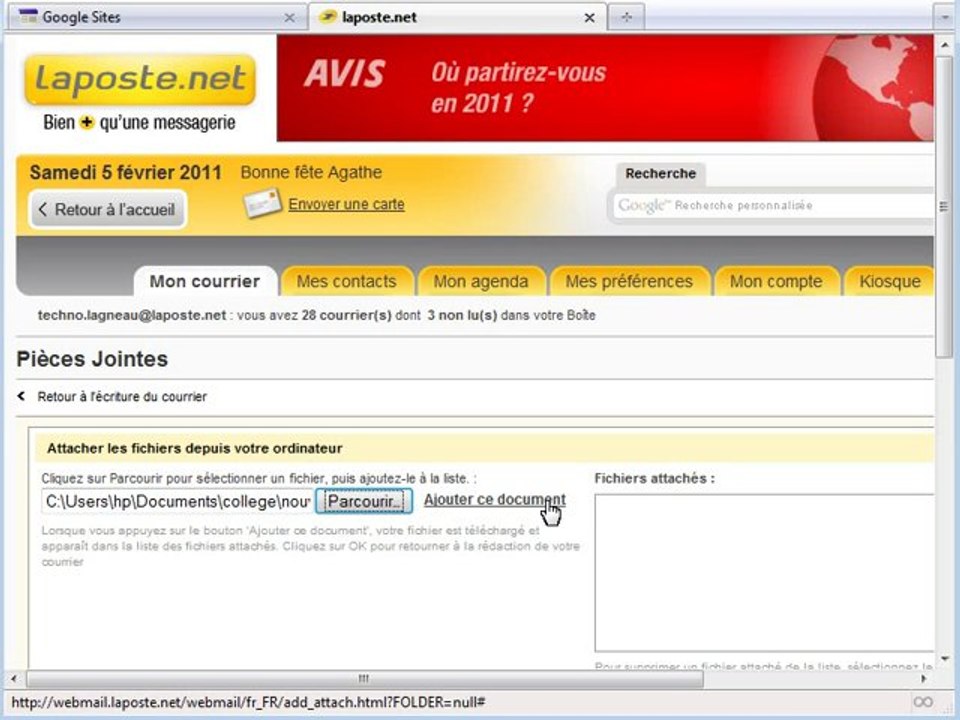Click the vertical scrollbar thumb
This screenshot has width=960, height=720.
point(944,207)
